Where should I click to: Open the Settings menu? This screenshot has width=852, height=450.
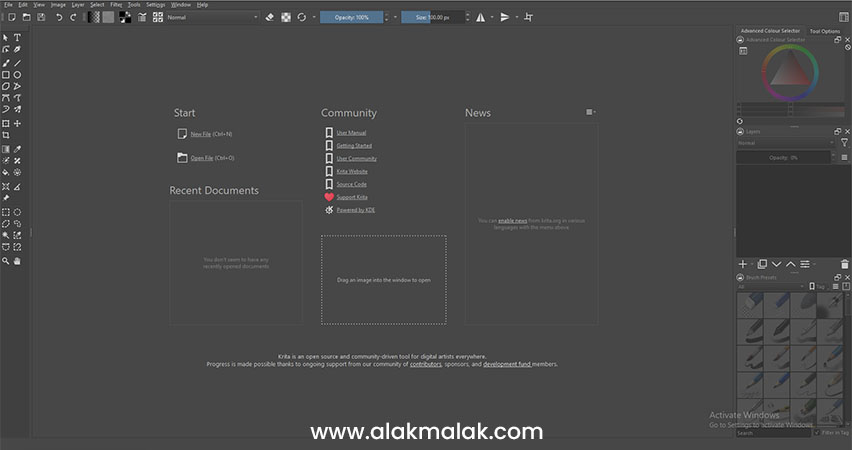pyautogui.click(x=155, y=4)
